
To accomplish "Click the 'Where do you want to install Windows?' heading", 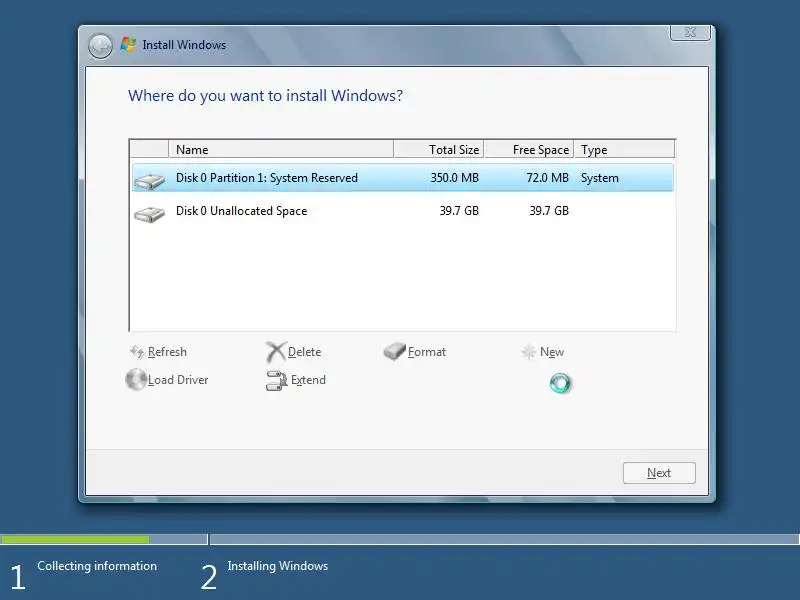I will point(265,96).
